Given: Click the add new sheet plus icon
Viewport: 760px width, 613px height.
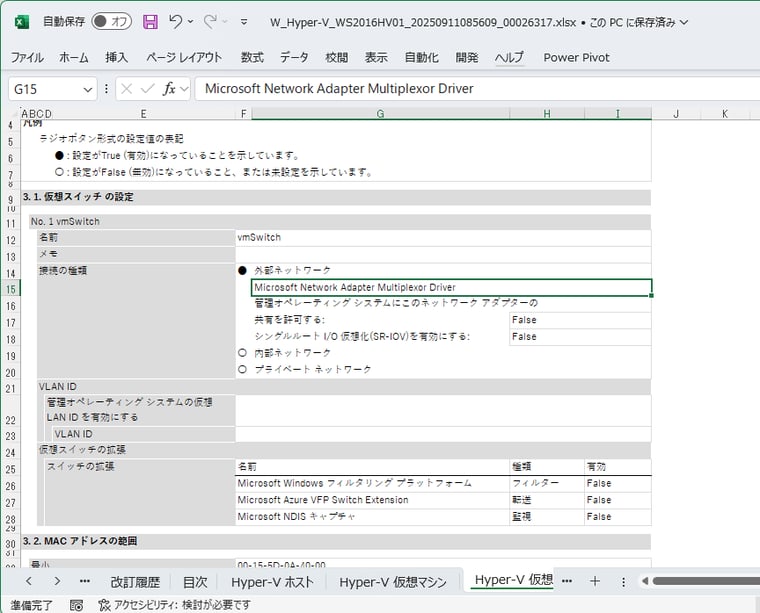Looking at the screenshot, I should click(x=595, y=581).
